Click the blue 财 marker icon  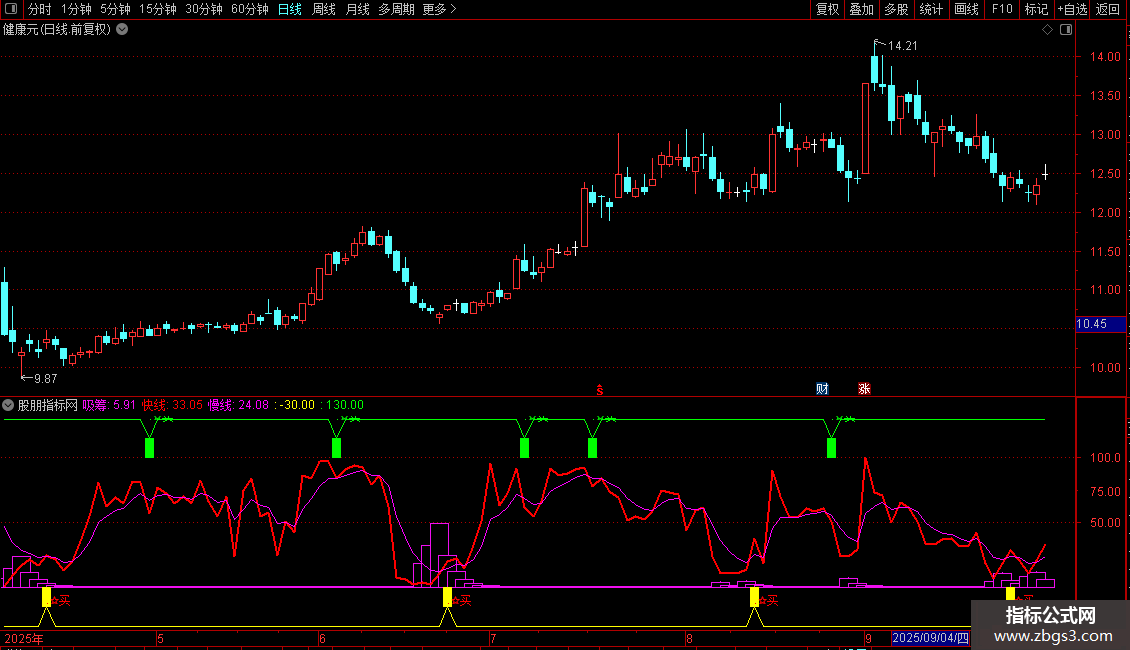tap(822, 389)
